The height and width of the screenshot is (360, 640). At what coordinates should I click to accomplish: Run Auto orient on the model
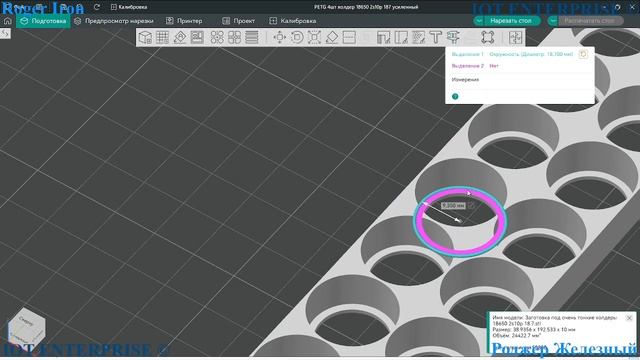[180, 37]
